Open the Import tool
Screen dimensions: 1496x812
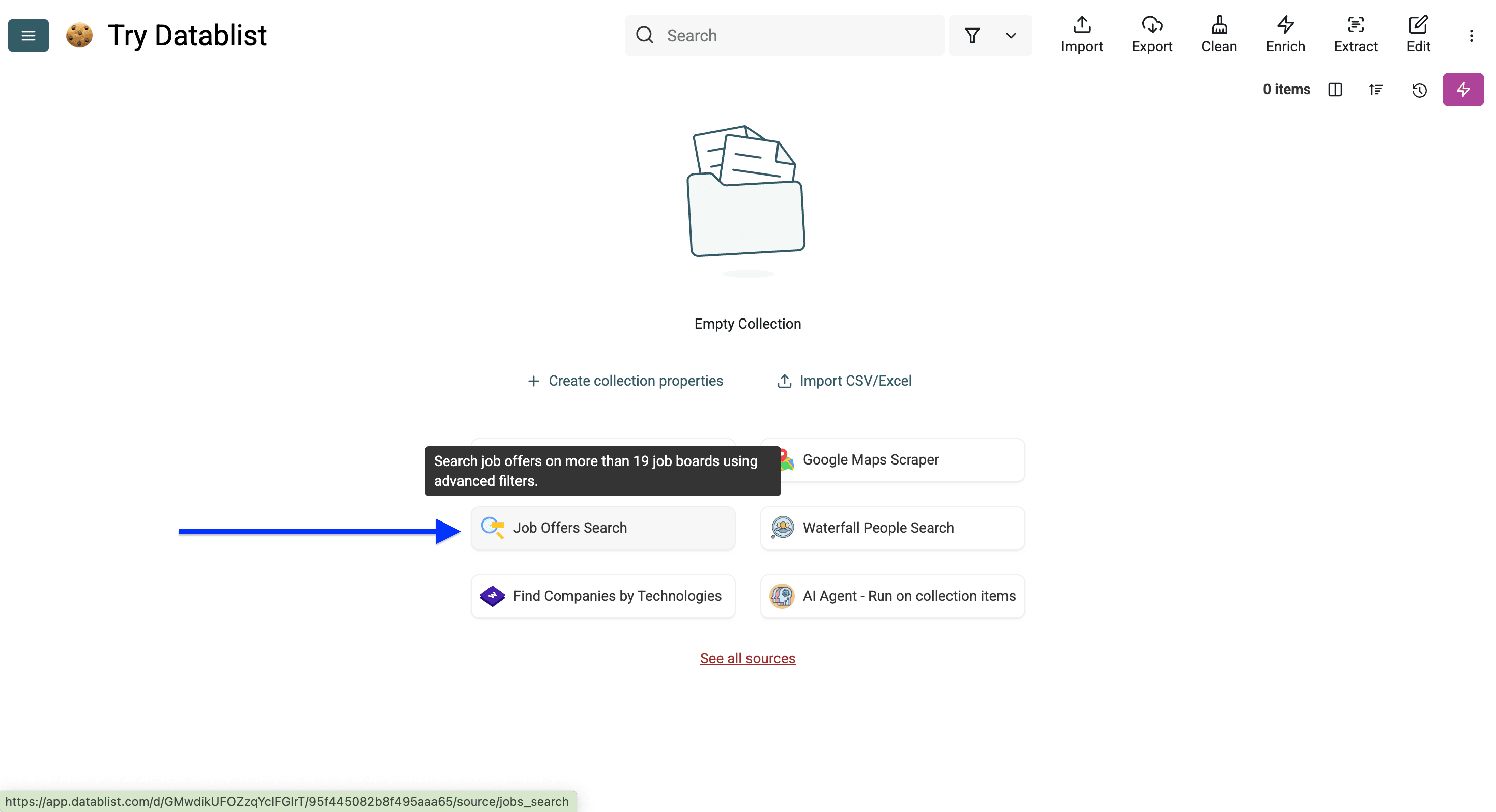tap(1081, 35)
